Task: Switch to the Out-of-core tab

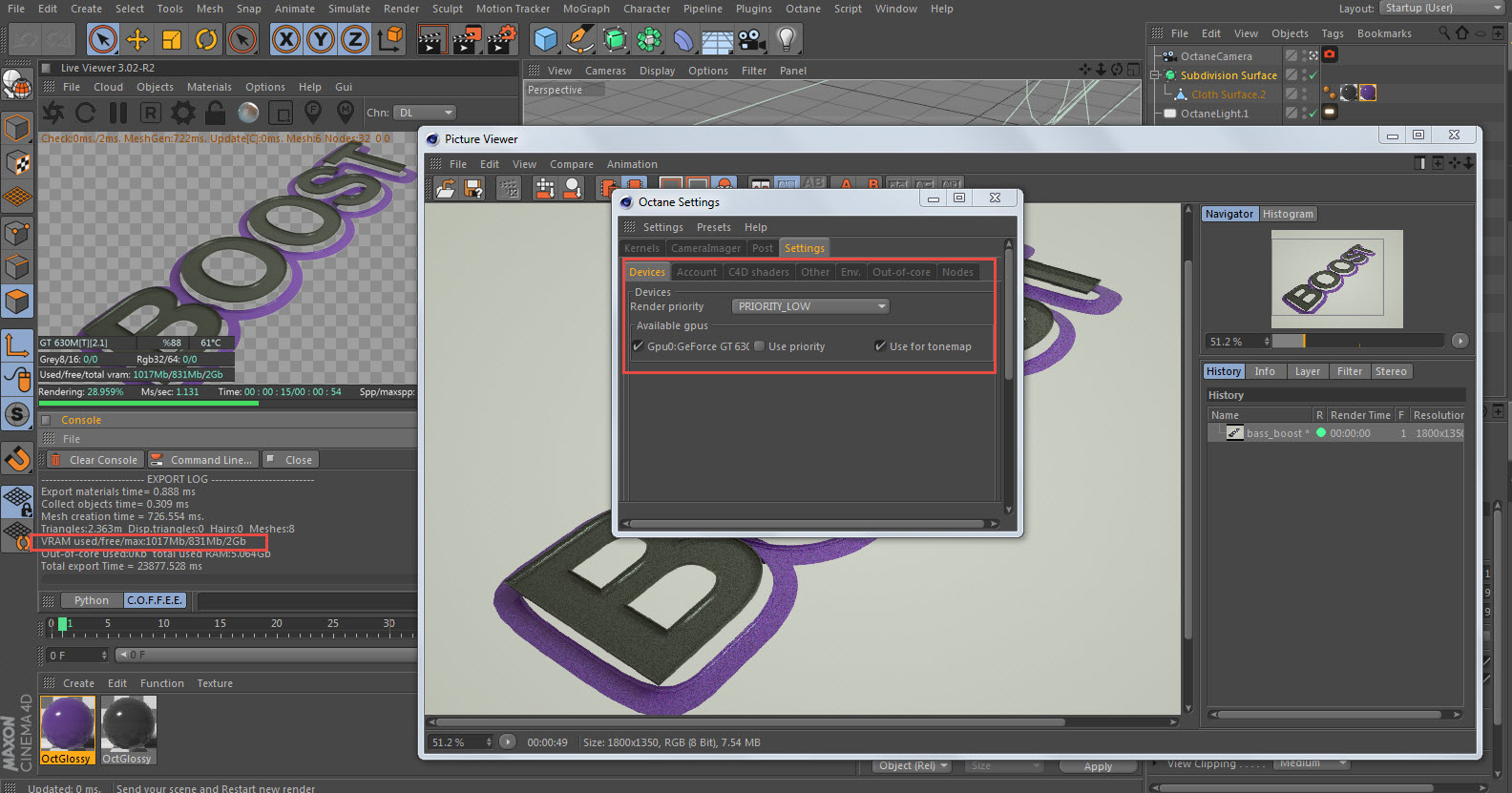Action: coord(901,272)
